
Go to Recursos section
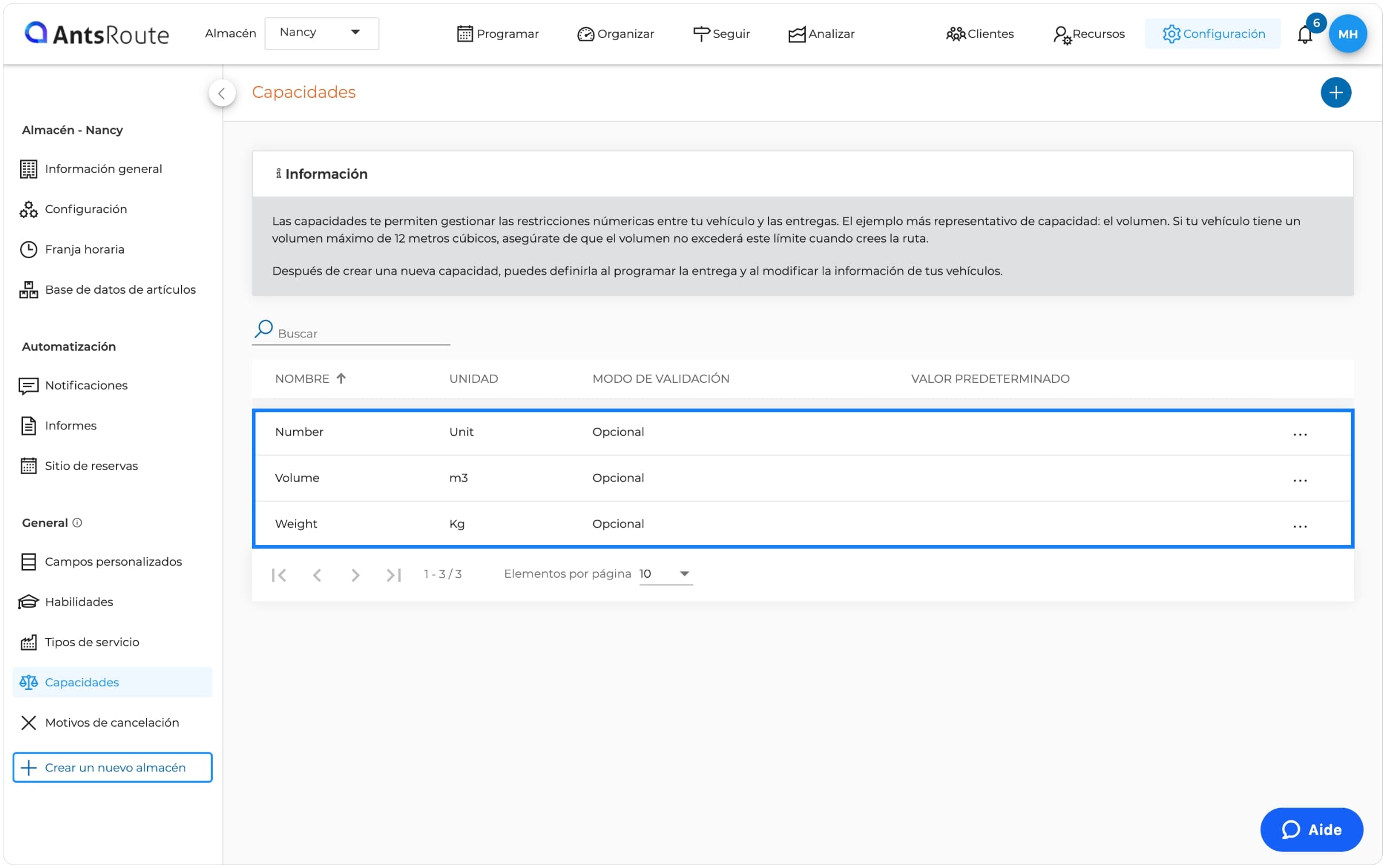click(1088, 34)
